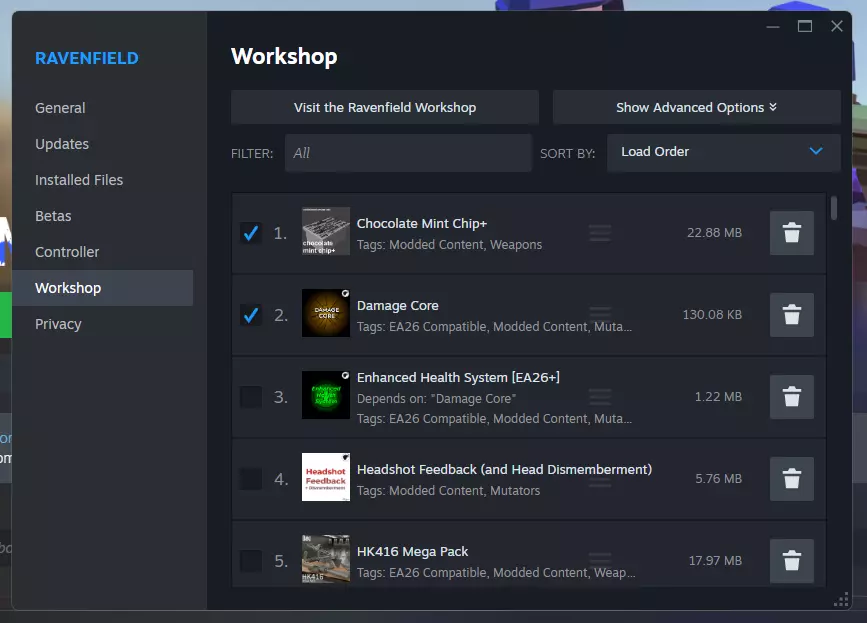Image resolution: width=867 pixels, height=623 pixels.
Task: Click the drag handle on Damage Core row
Action: 600,315
